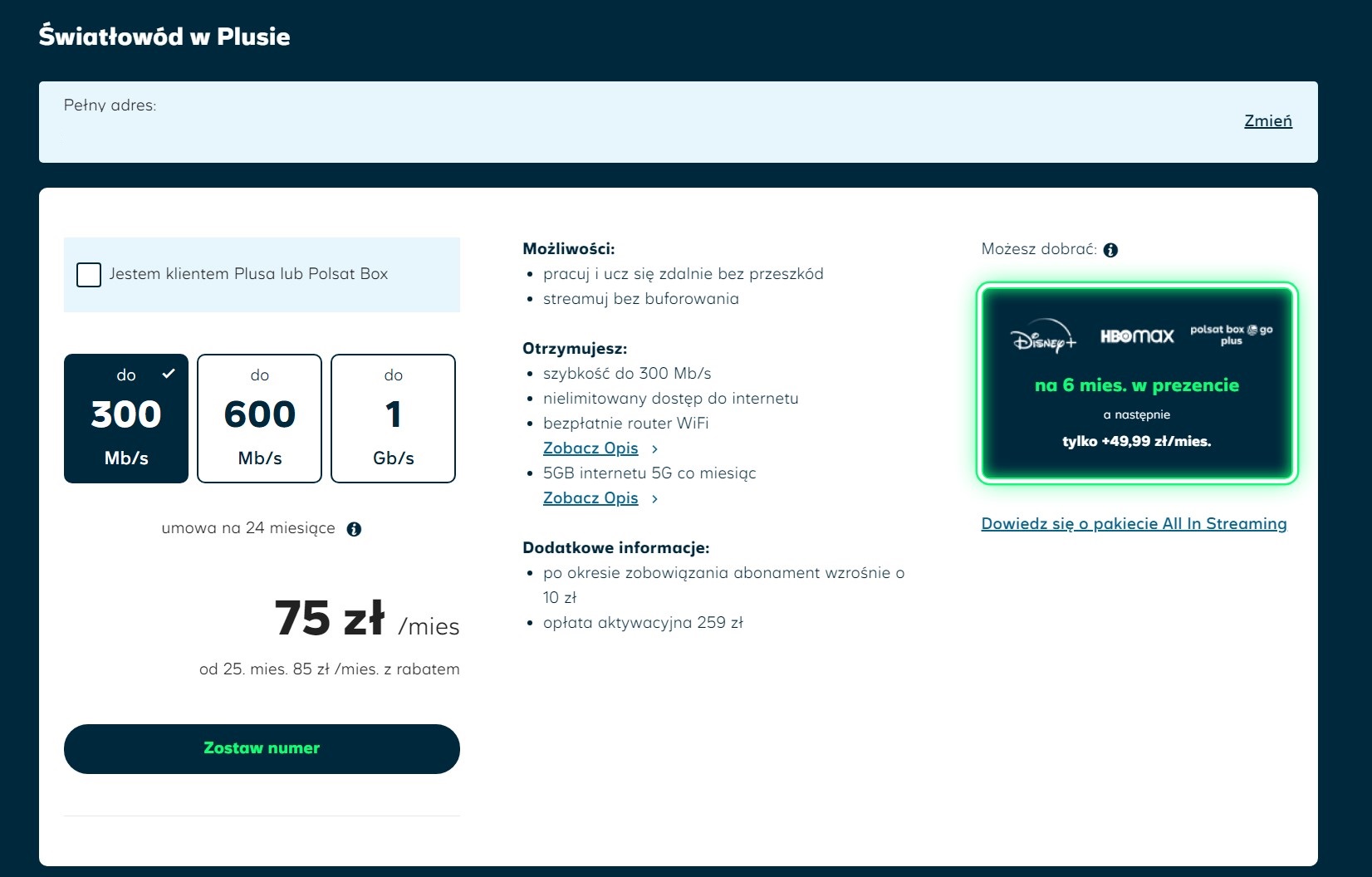
Task: Click info icon beside 'Możesz dobrać'
Action: point(1110,250)
